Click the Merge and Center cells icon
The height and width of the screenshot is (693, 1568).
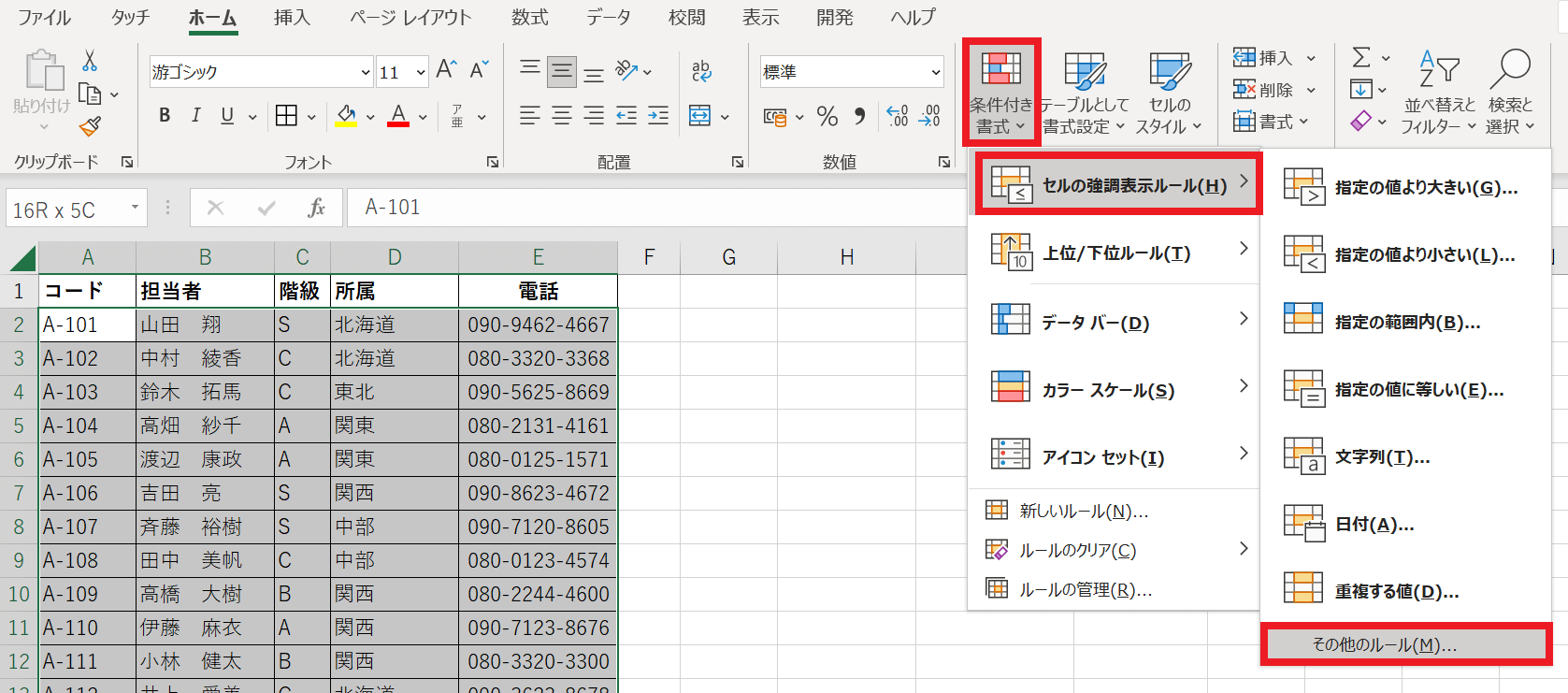[699, 116]
